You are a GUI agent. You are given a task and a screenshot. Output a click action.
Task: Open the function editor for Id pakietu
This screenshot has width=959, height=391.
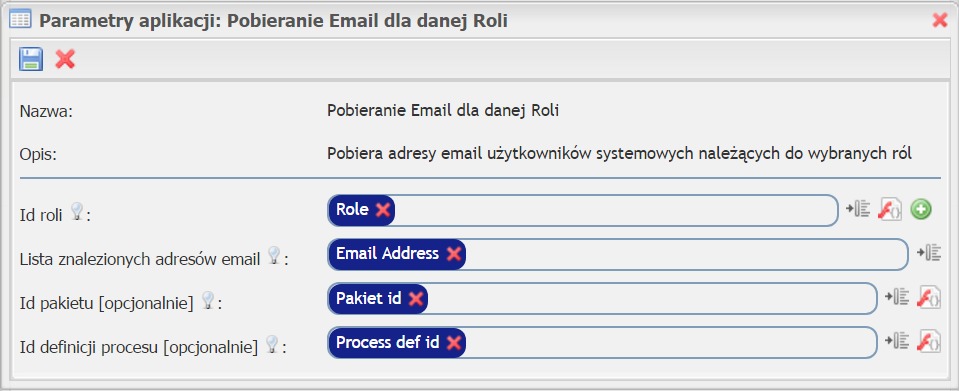click(928, 298)
